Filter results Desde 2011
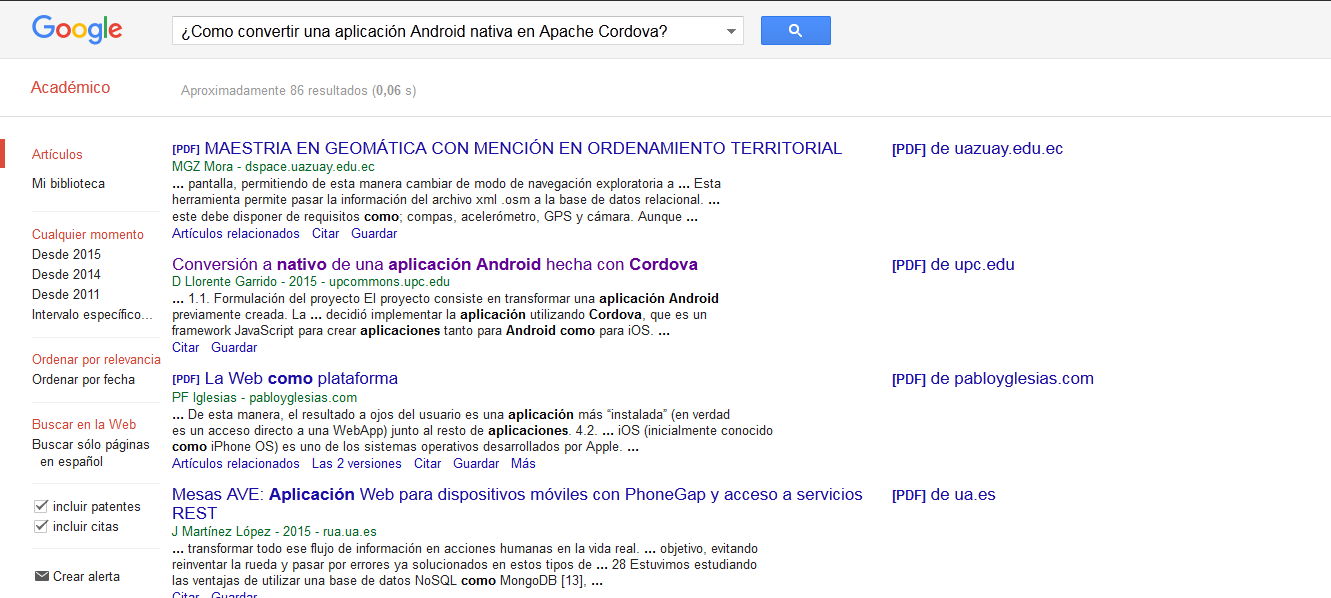The width and height of the screenshot is (1331, 598). [66, 295]
